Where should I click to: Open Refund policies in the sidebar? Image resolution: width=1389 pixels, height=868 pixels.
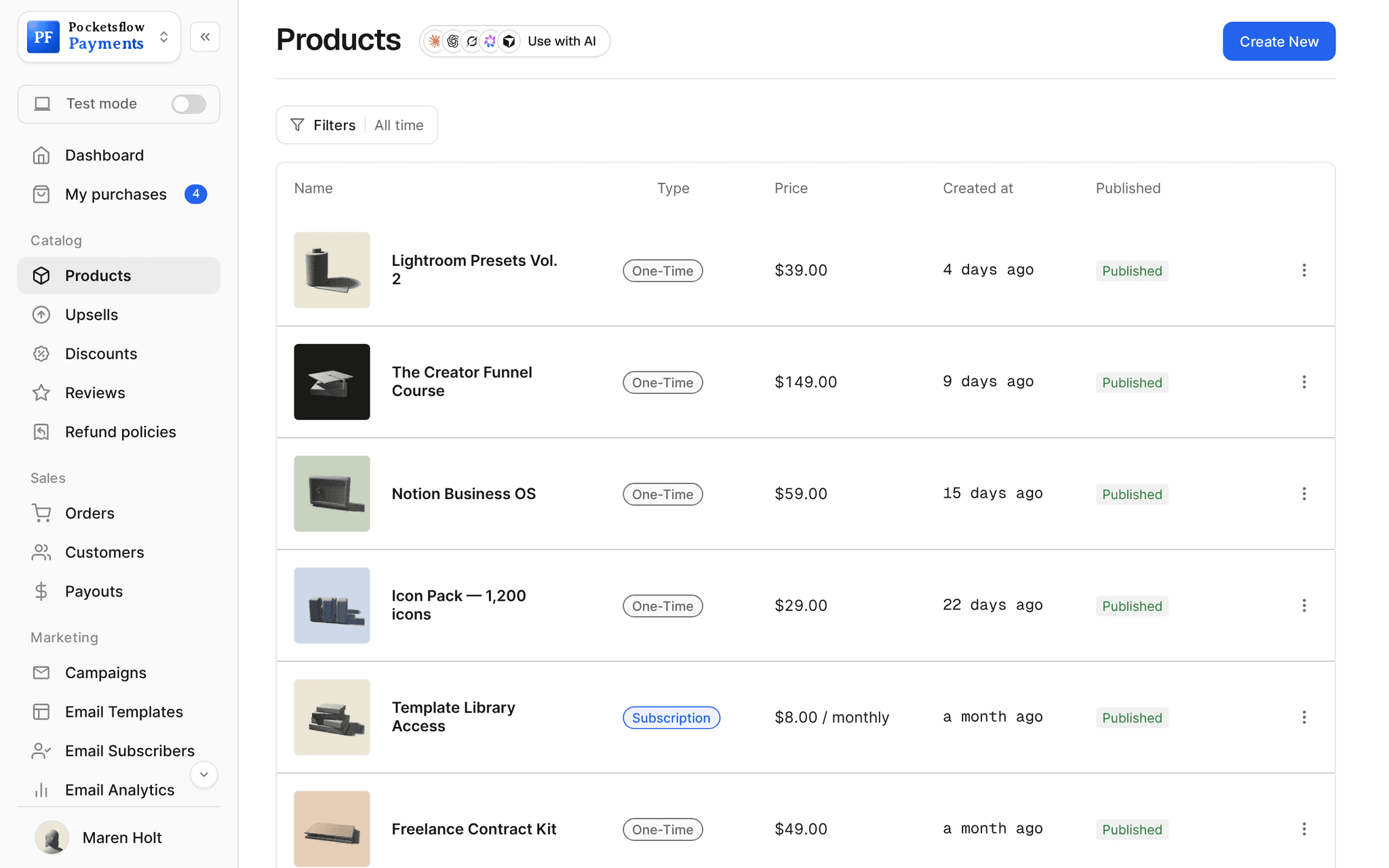119,432
